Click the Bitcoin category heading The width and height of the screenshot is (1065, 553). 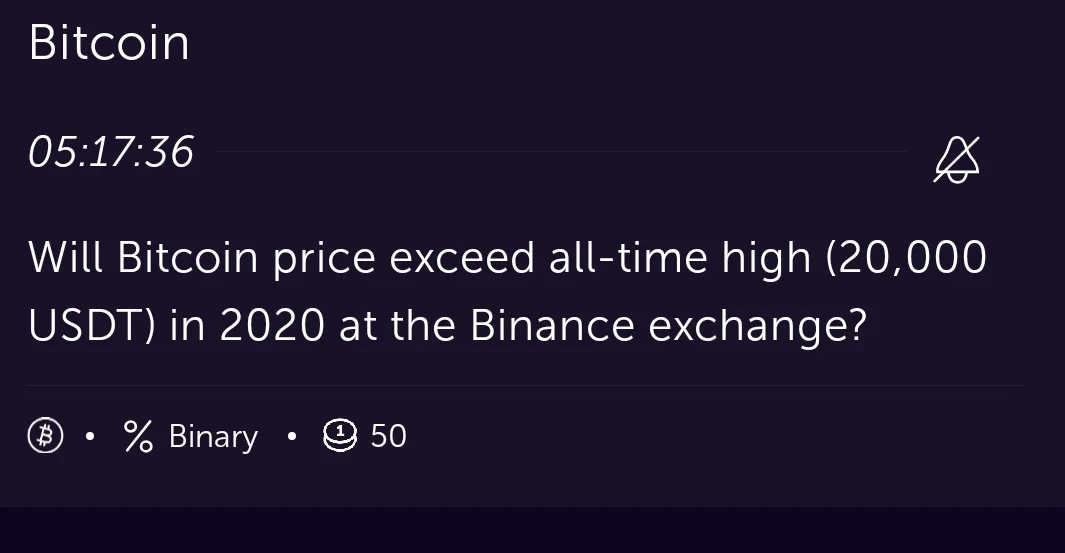(109, 43)
